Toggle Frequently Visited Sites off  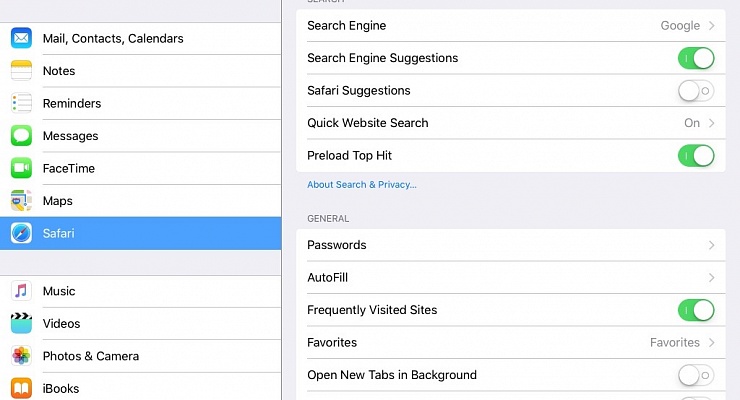pyautogui.click(x=696, y=310)
